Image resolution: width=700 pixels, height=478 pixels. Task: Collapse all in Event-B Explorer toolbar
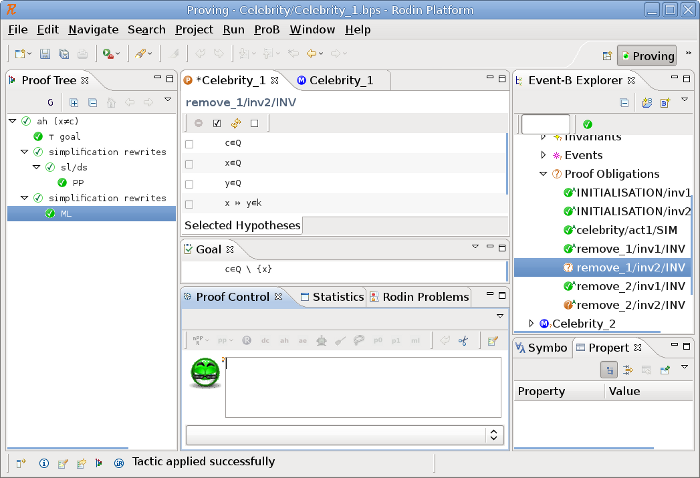pyautogui.click(x=624, y=102)
